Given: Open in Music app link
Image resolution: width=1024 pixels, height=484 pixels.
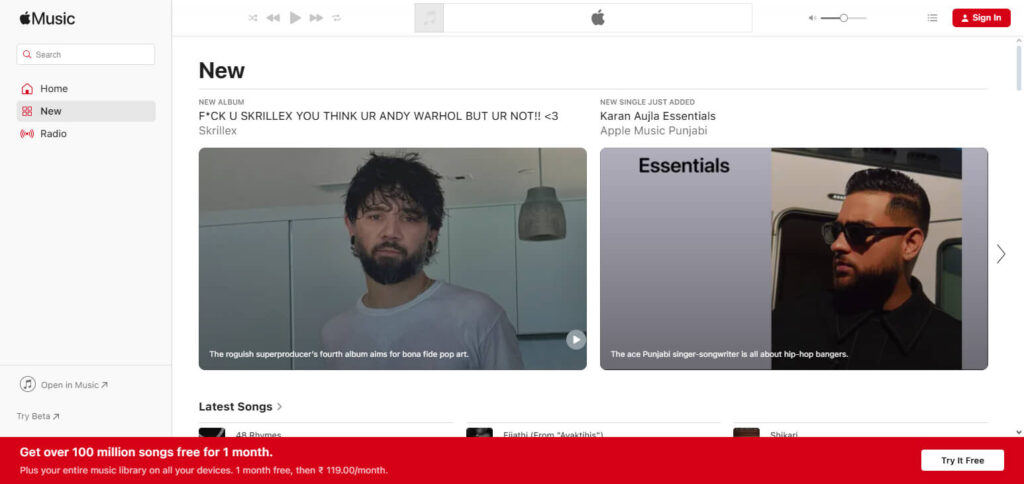Looking at the screenshot, I should pos(64,385).
